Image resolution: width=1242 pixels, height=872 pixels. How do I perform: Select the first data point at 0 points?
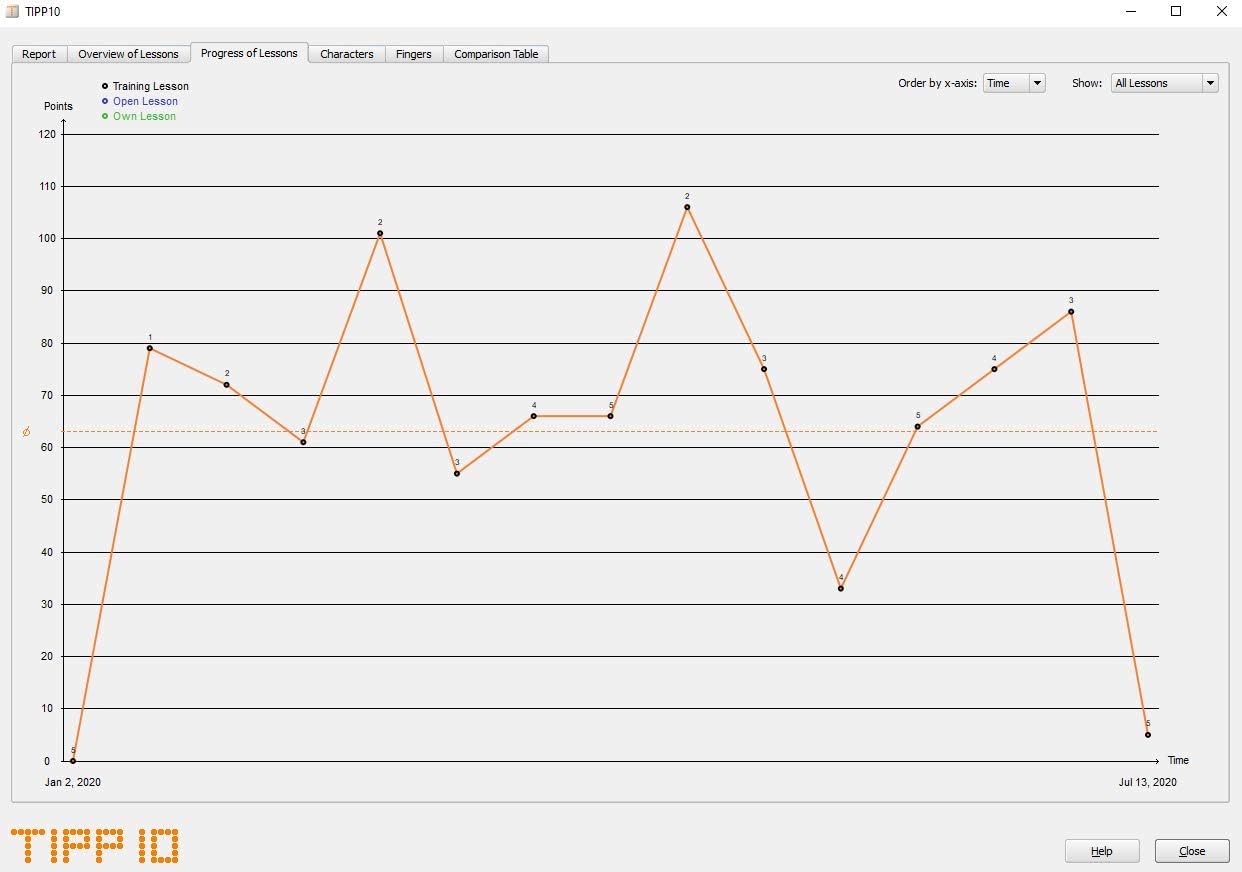click(73, 760)
